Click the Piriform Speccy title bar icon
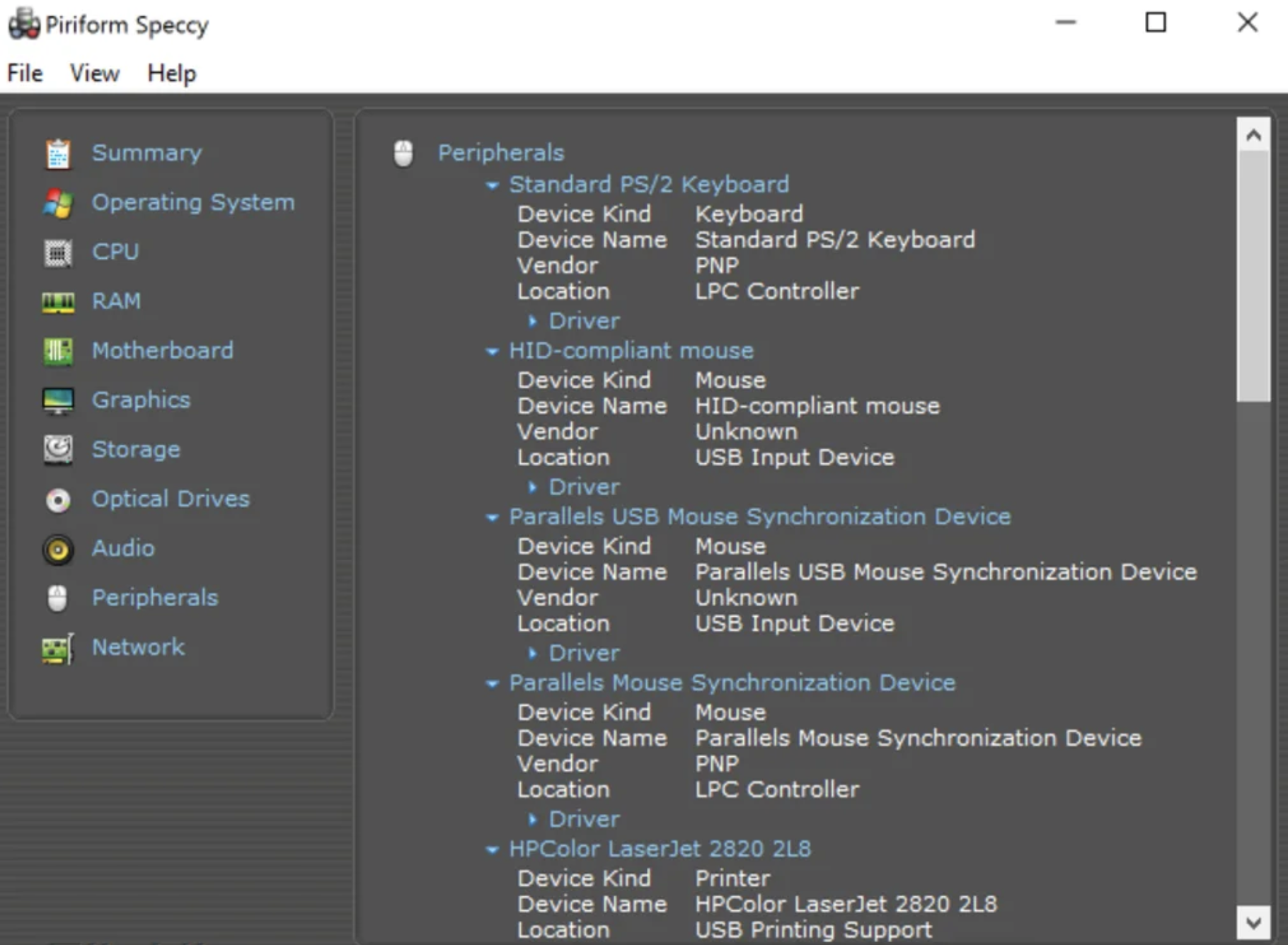The height and width of the screenshot is (945, 1288). click(x=24, y=24)
